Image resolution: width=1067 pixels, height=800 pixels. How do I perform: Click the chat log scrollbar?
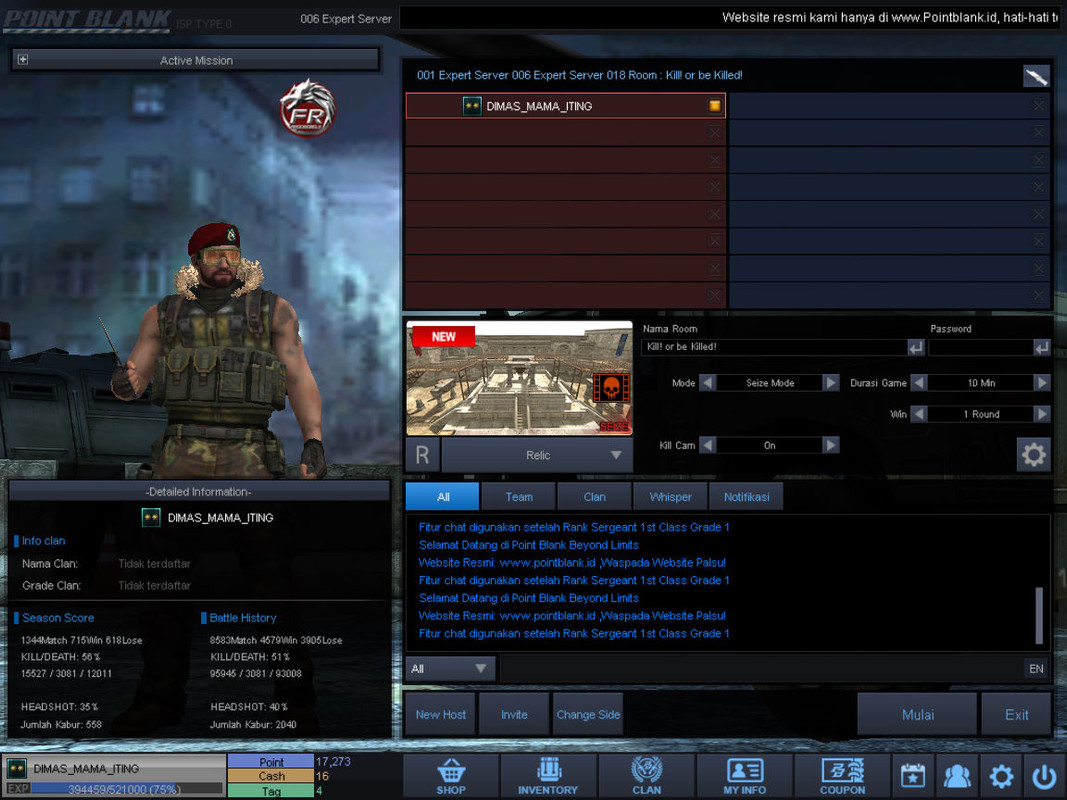coord(1038,615)
